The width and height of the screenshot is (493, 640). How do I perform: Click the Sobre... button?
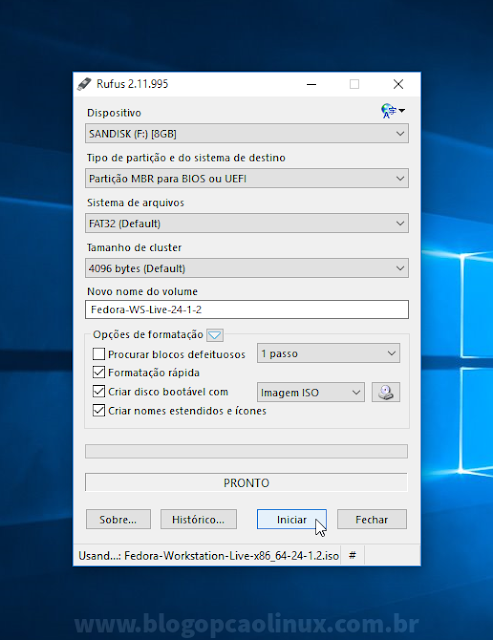pos(118,519)
